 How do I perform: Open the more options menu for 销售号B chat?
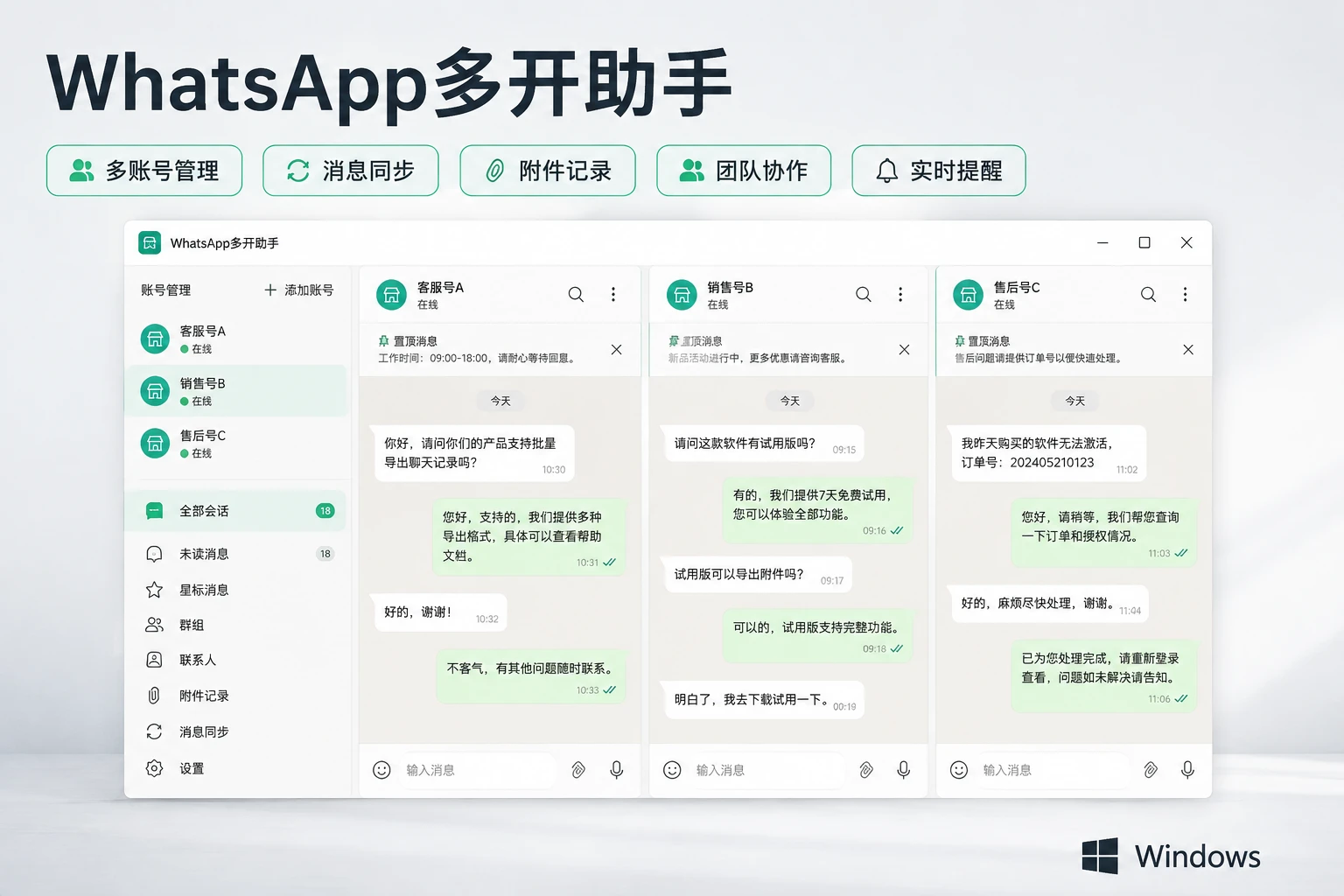tap(900, 295)
